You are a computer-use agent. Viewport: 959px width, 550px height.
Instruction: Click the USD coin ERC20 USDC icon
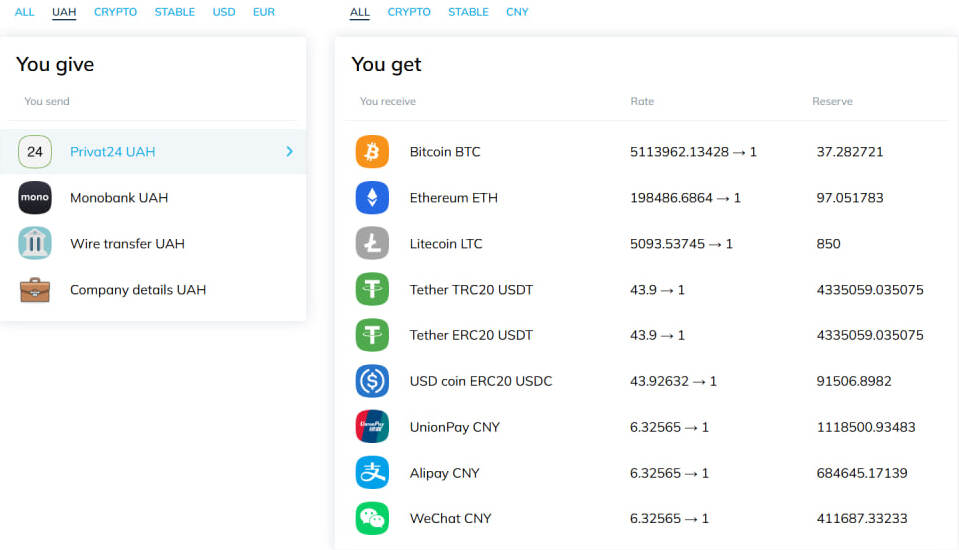[x=372, y=381]
